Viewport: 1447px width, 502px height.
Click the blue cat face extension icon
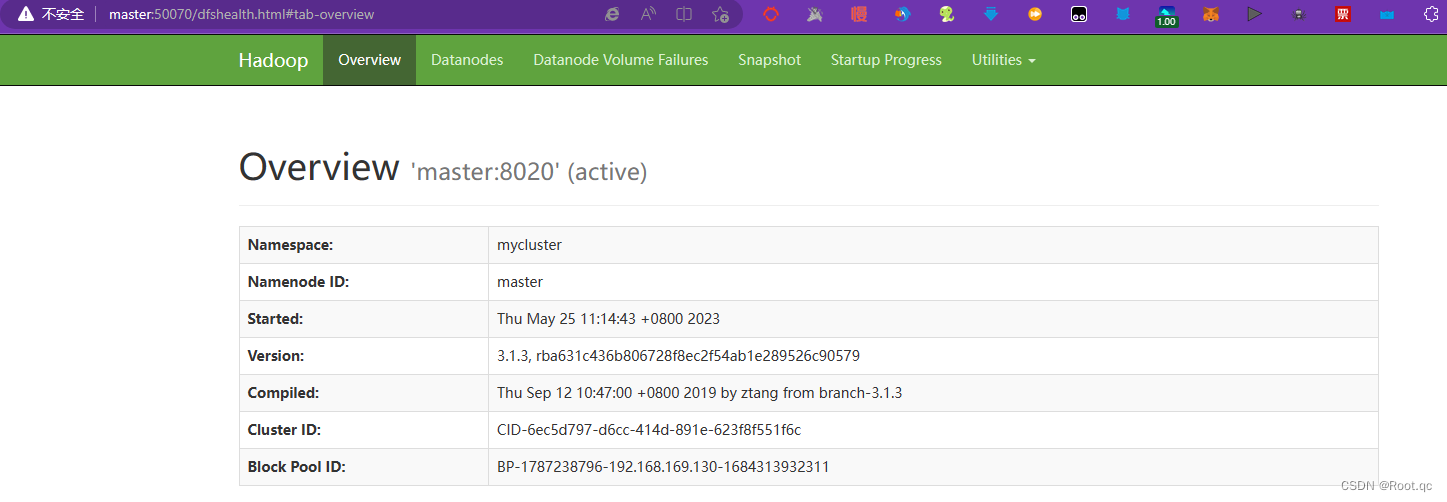[x=1123, y=14]
